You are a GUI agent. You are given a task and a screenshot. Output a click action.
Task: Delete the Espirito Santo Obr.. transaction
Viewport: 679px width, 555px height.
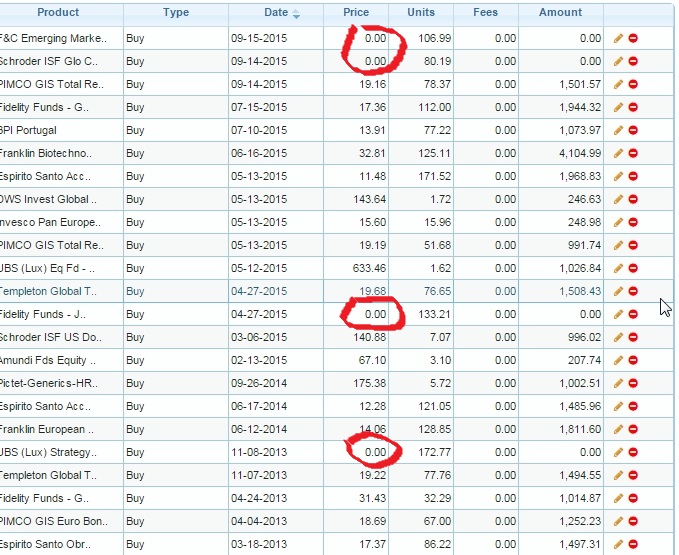tap(634, 544)
